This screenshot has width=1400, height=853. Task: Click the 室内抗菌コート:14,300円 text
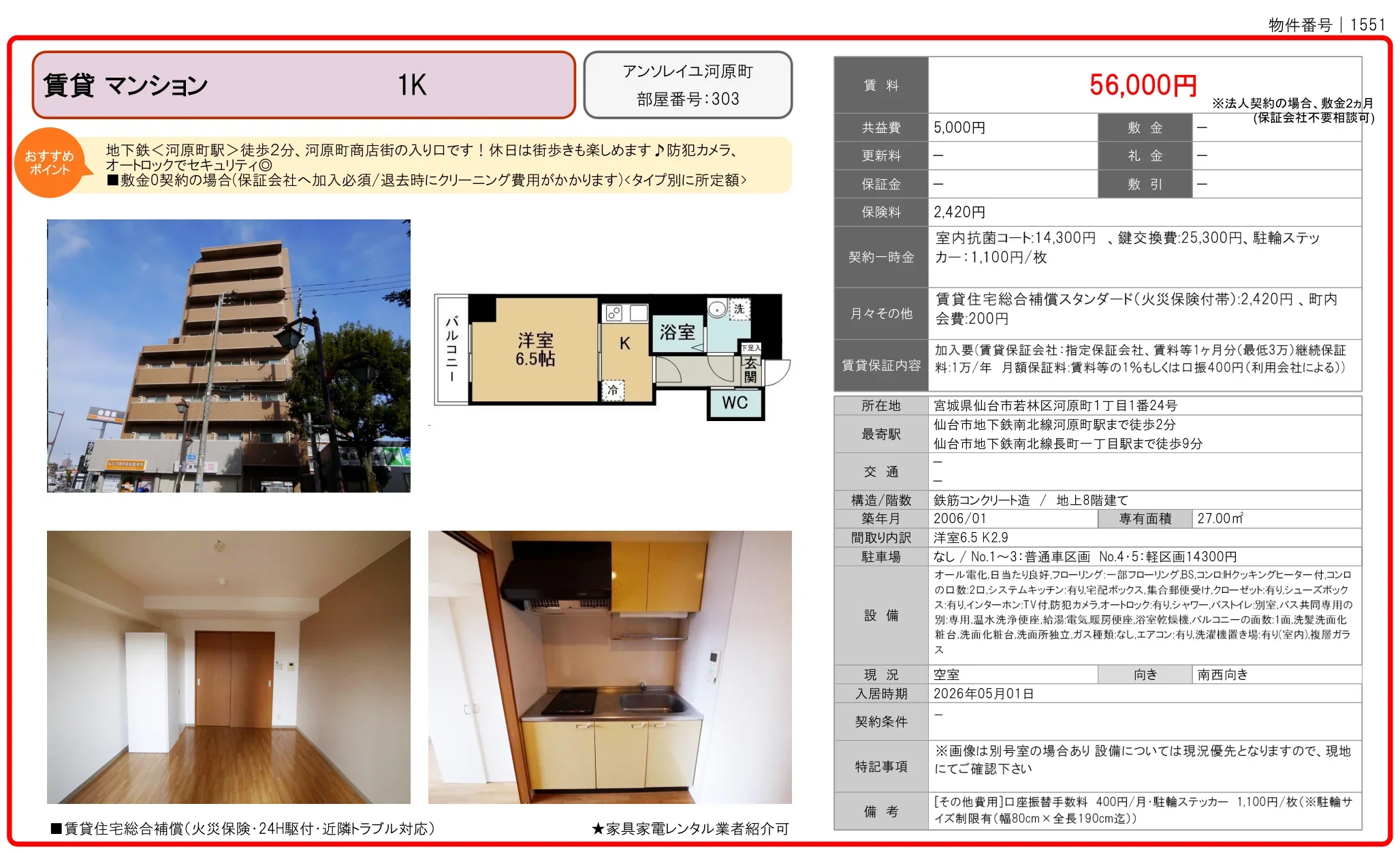click(x=1015, y=238)
